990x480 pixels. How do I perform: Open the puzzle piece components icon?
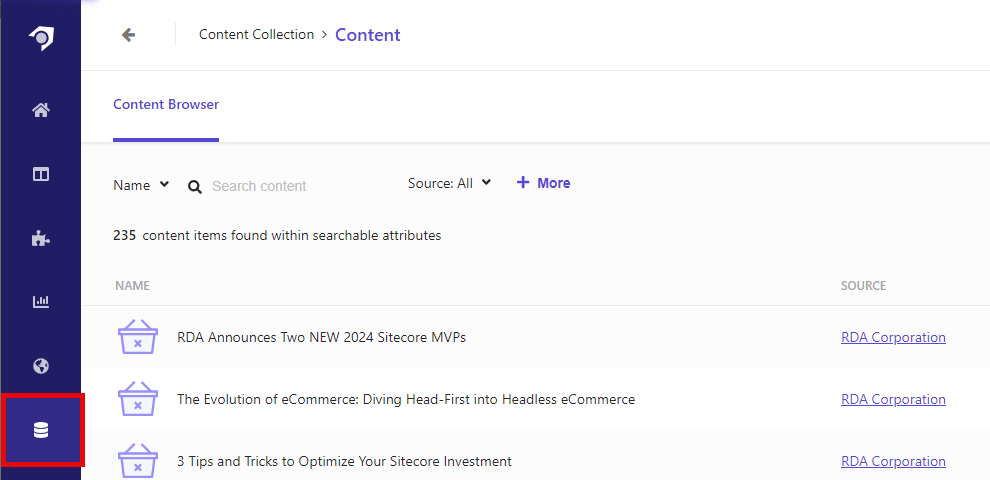click(x=41, y=238)
